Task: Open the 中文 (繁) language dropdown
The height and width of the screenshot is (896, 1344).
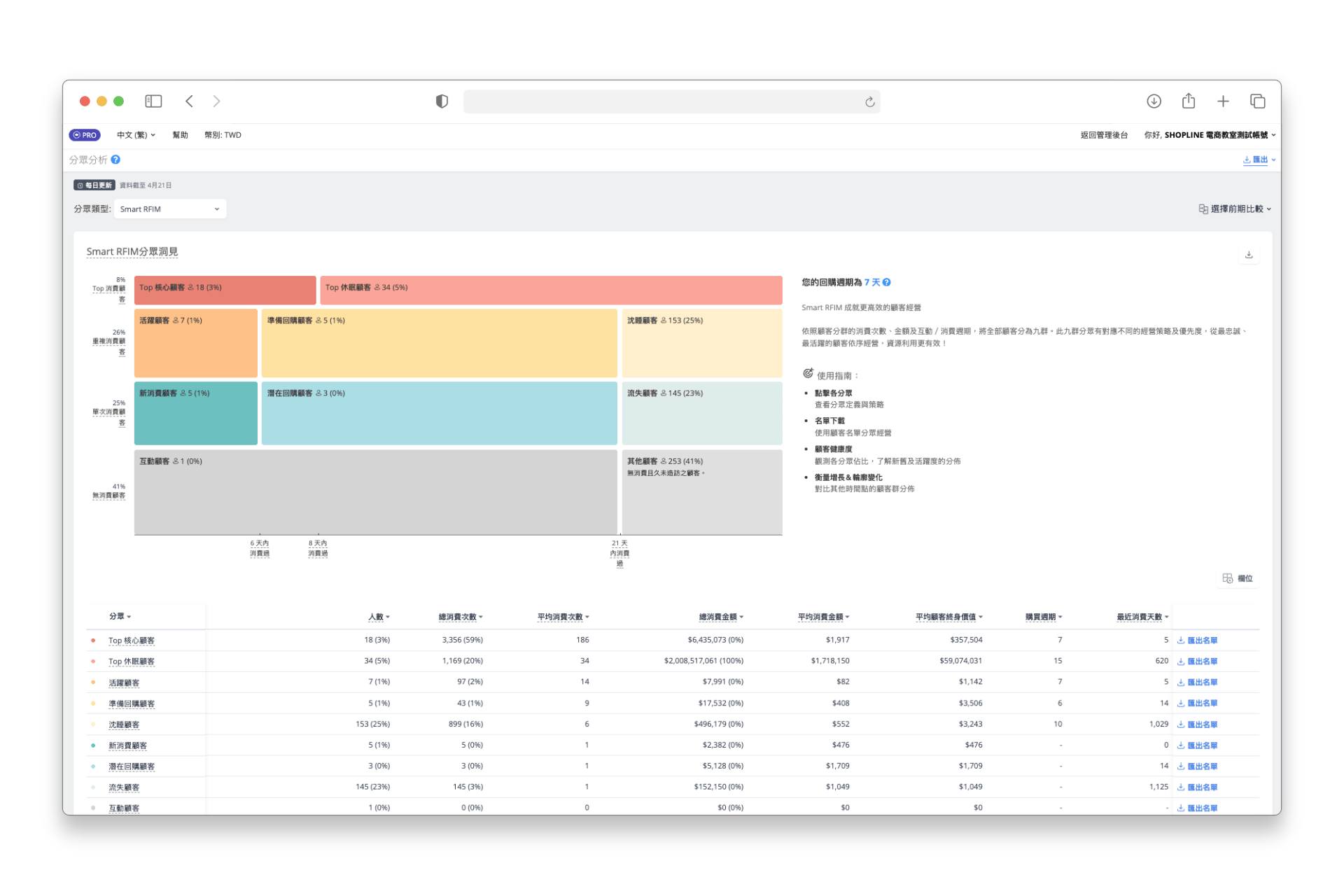Action: [x=136, y=135]
